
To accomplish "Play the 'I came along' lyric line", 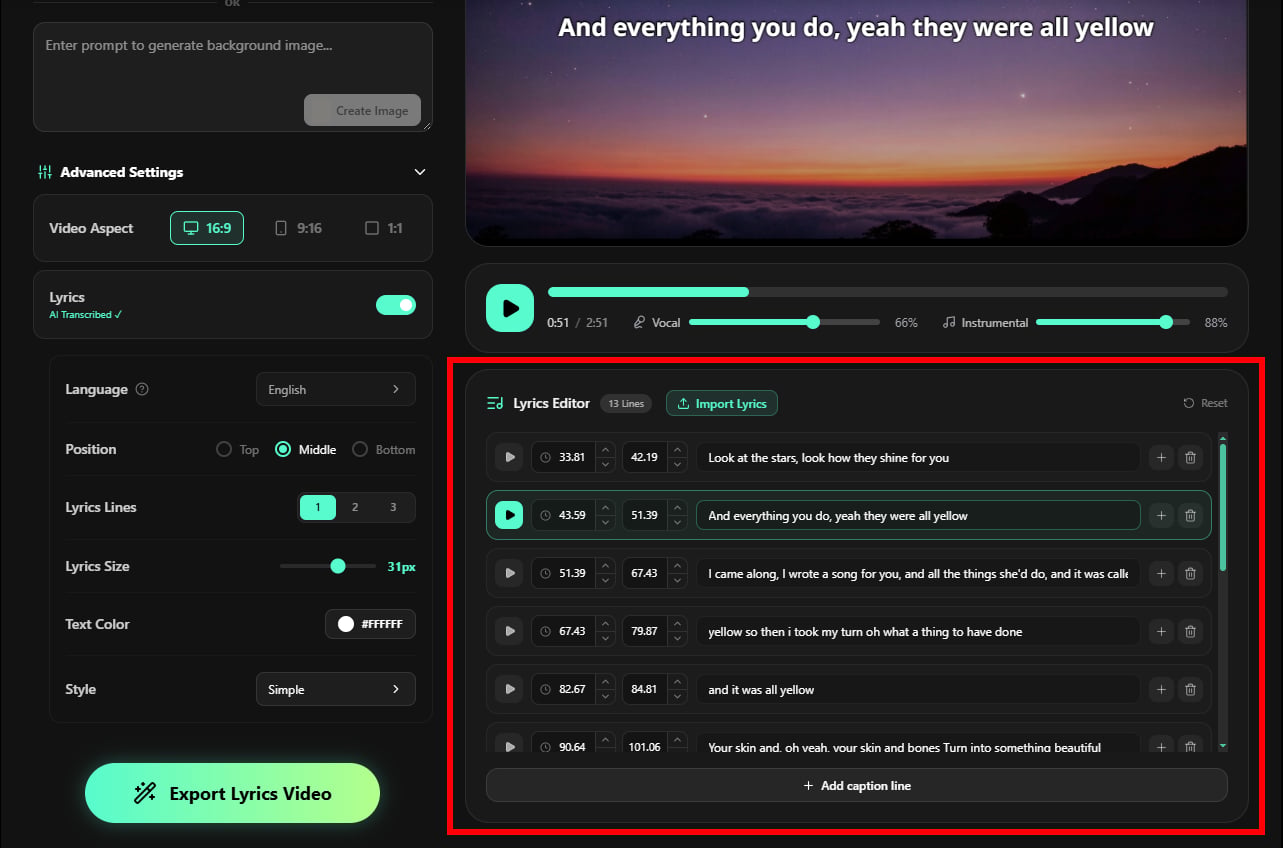I will pyautogui.click(x=509, y=573).
